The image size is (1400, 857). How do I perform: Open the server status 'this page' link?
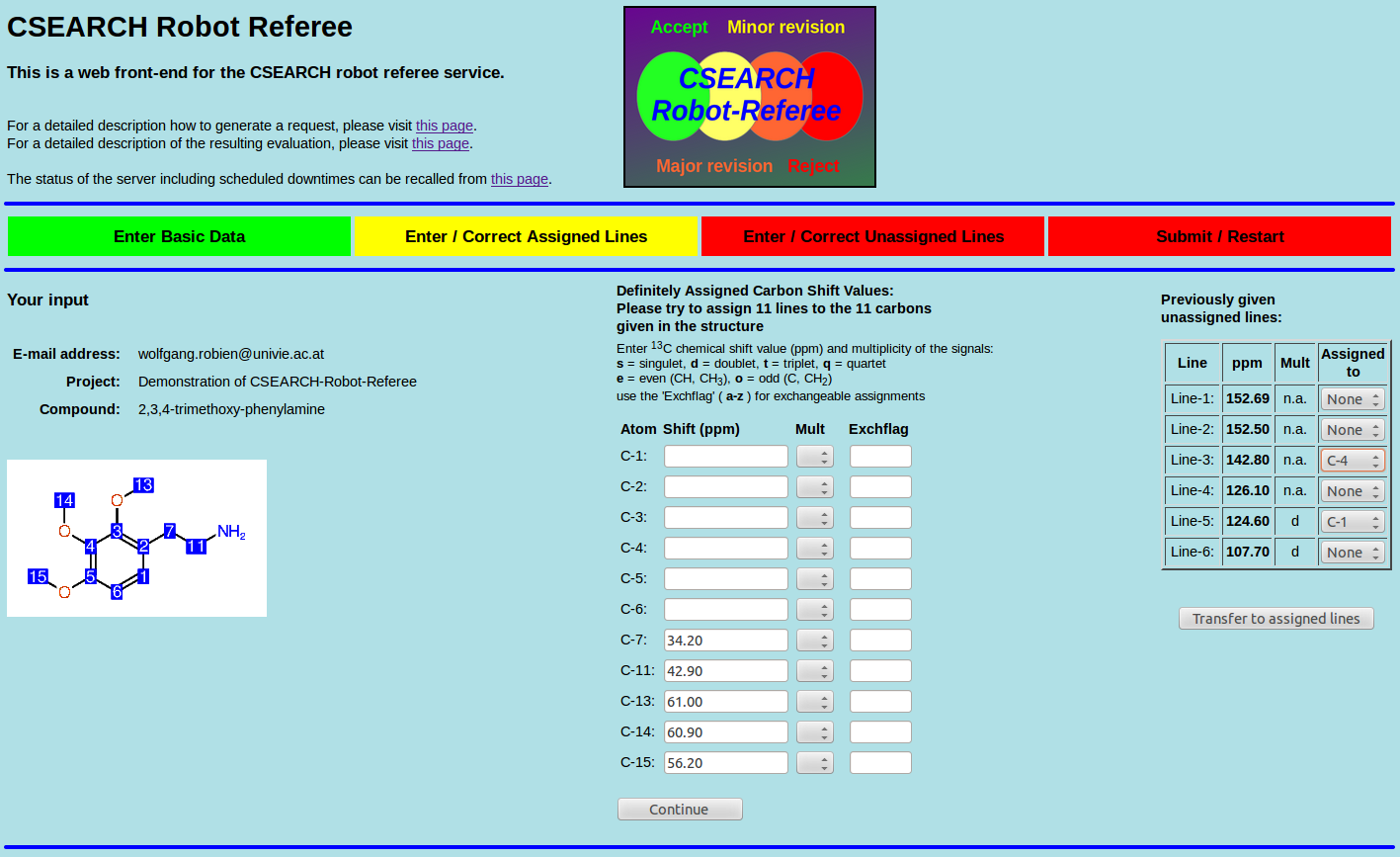519,179
